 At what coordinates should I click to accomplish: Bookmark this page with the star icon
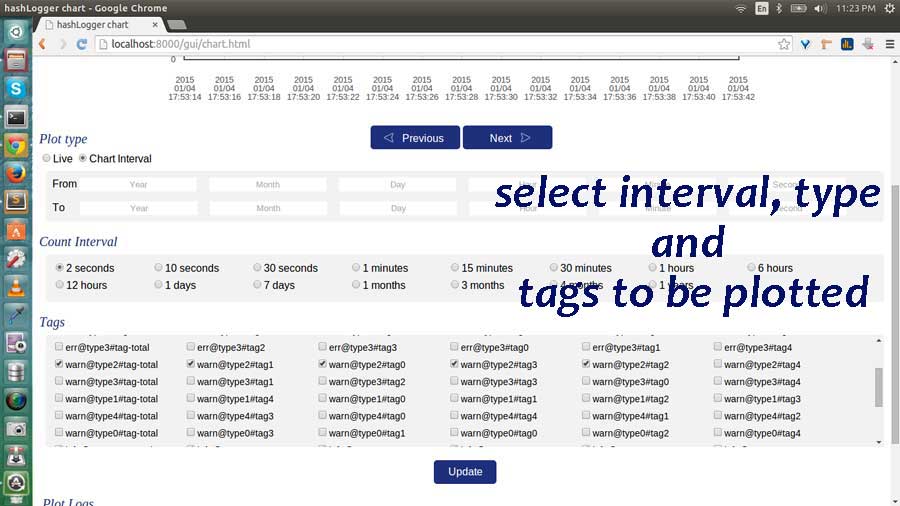point(784,44)
